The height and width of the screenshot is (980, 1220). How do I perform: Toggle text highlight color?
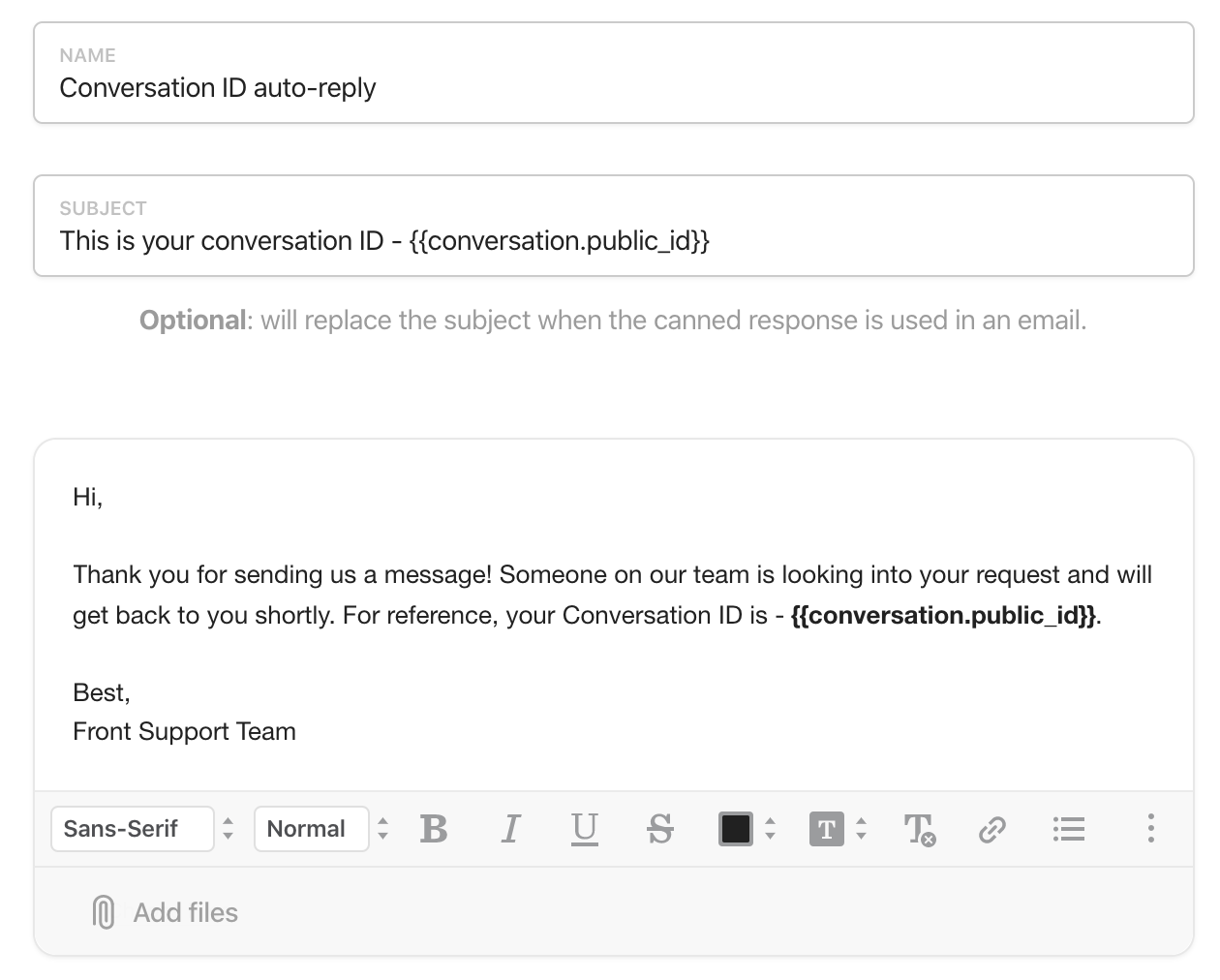(x=828, y=829)
